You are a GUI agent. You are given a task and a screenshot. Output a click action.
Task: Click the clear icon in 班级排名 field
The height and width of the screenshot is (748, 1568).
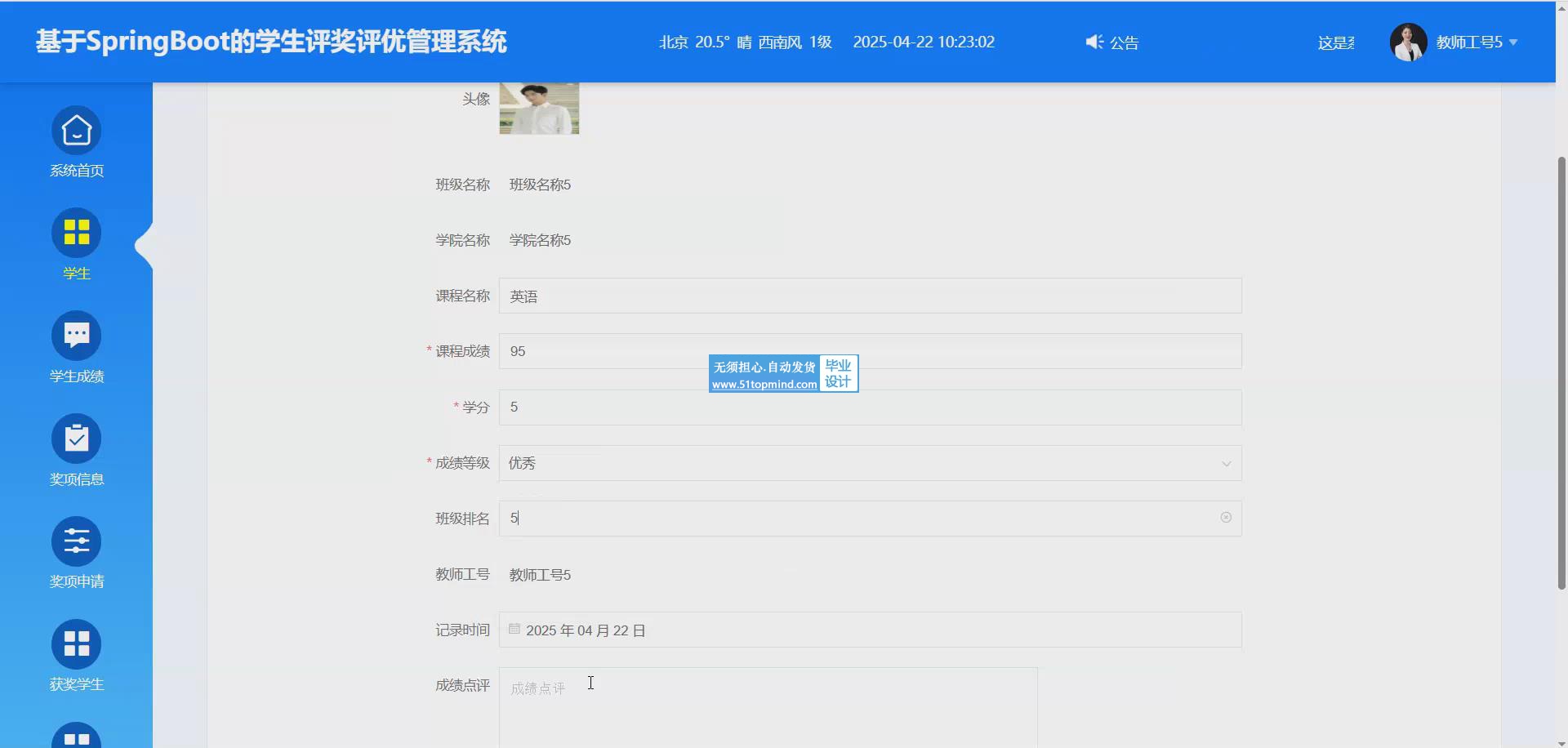[x=1226, y=518]
